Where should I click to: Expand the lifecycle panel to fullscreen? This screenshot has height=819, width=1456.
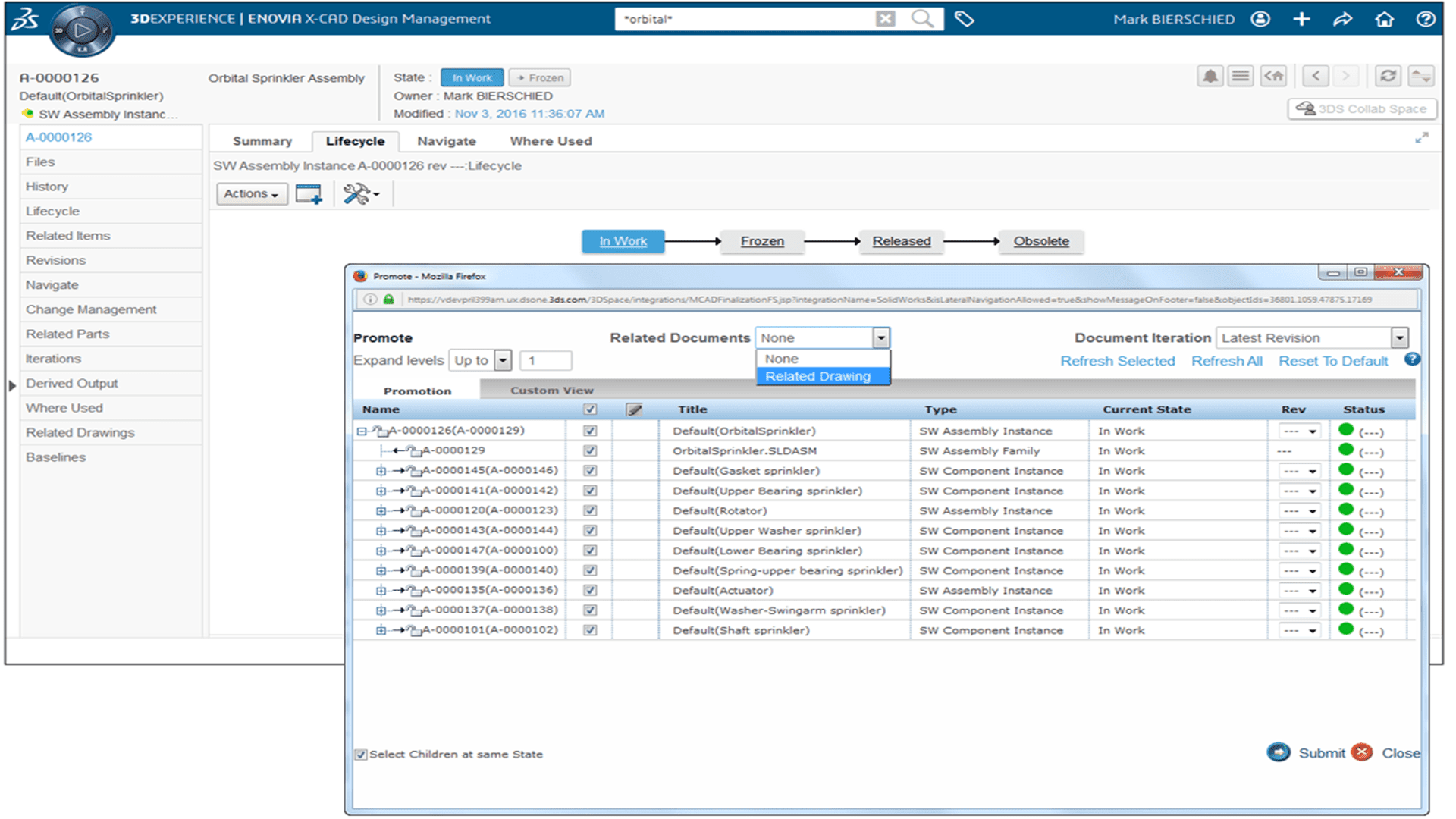(1422, 138)
